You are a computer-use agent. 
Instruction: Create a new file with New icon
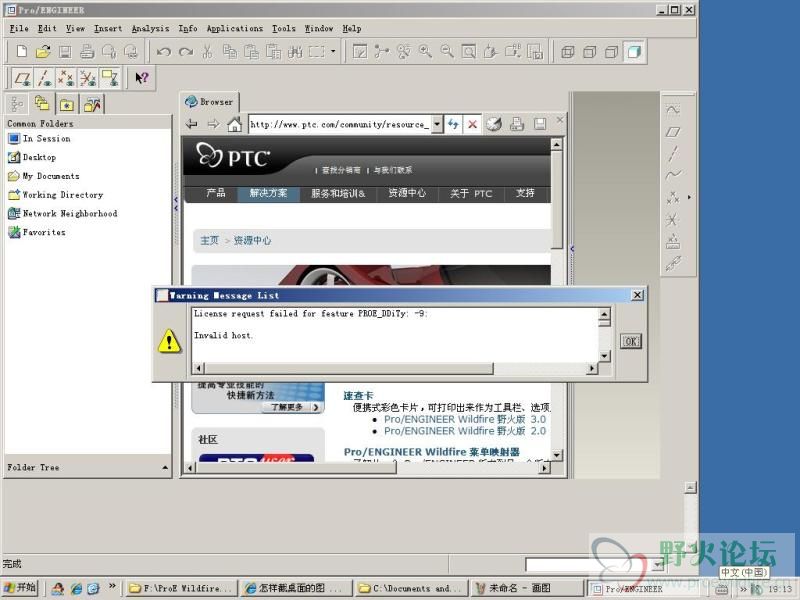click(21, 52)
